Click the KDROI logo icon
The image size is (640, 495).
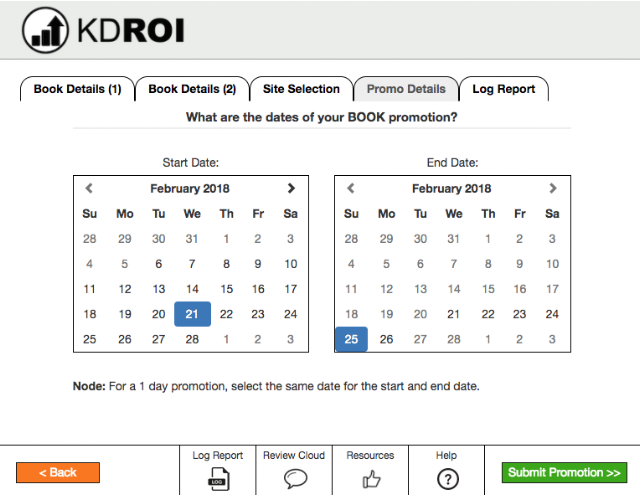click(45, 30)
